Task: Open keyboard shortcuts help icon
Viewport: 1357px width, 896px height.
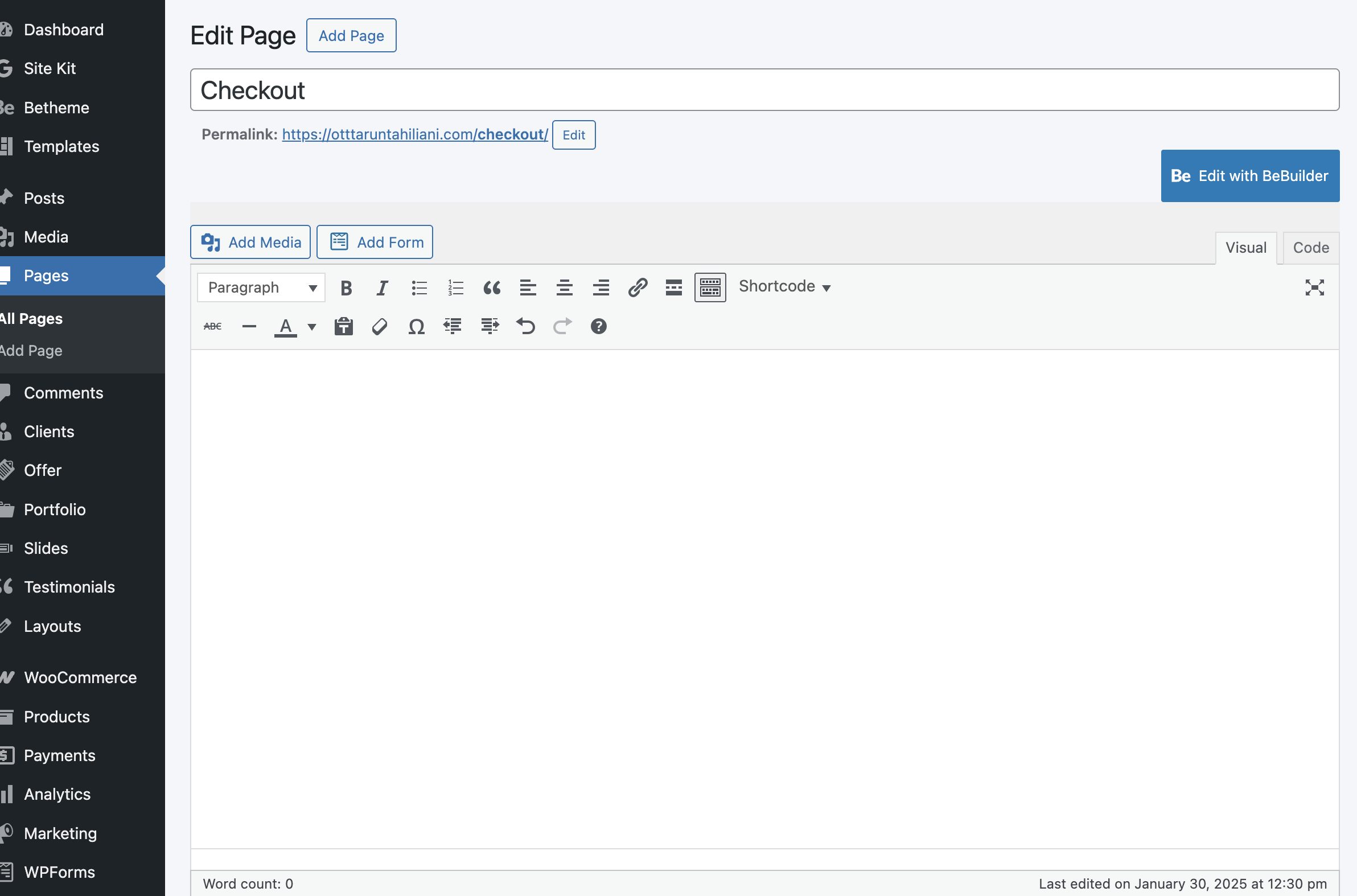Action: click(x=598, y=327)
